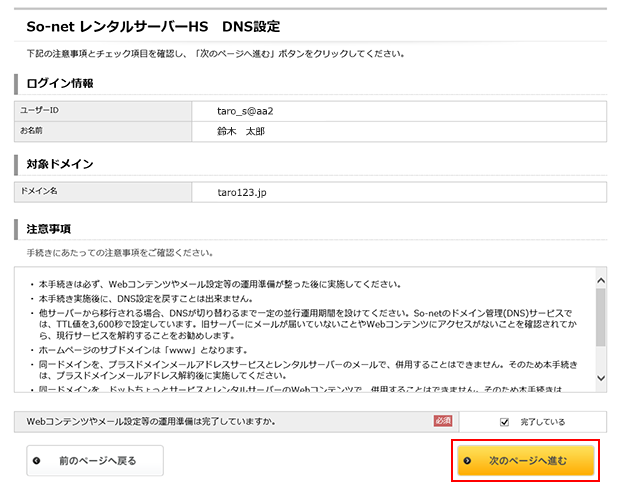
Task: Click the back arrow icon on 前のページへ戻る
Action: tap(37, 461)
